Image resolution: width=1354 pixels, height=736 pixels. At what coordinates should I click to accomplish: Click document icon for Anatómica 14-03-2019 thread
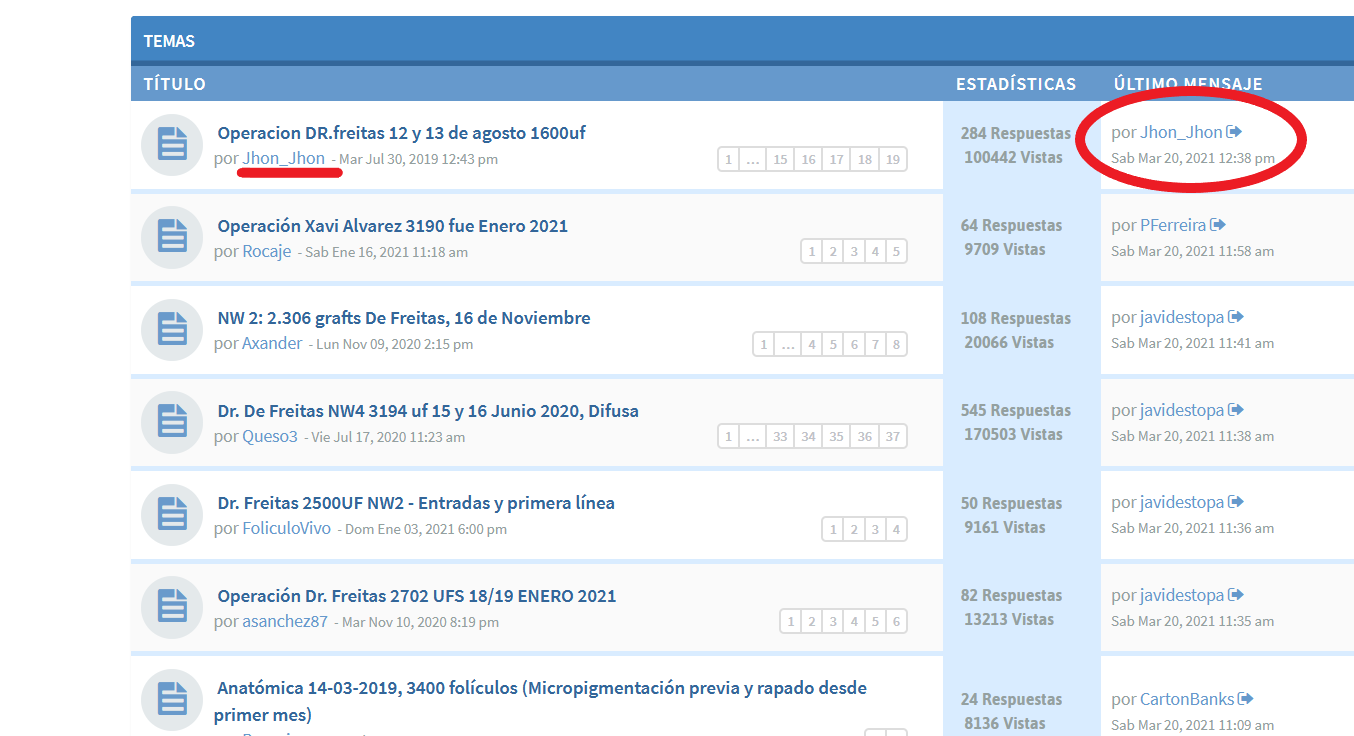point(173,700)
